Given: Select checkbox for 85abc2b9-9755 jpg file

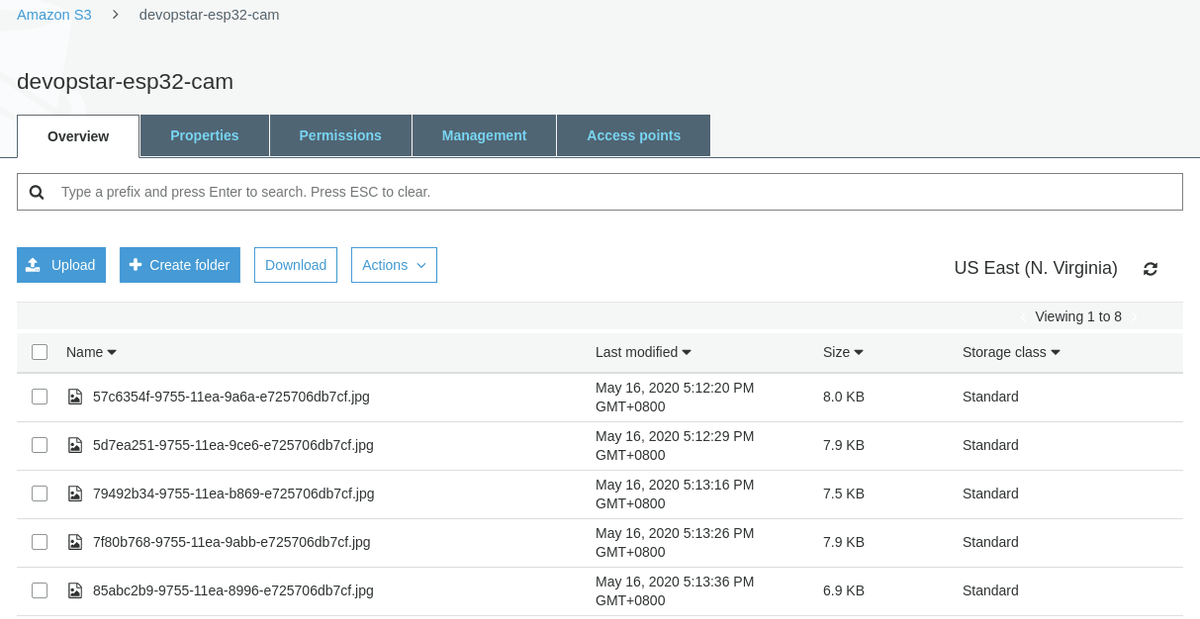Looking at the screenshot, I should click(x=40, y=591).
